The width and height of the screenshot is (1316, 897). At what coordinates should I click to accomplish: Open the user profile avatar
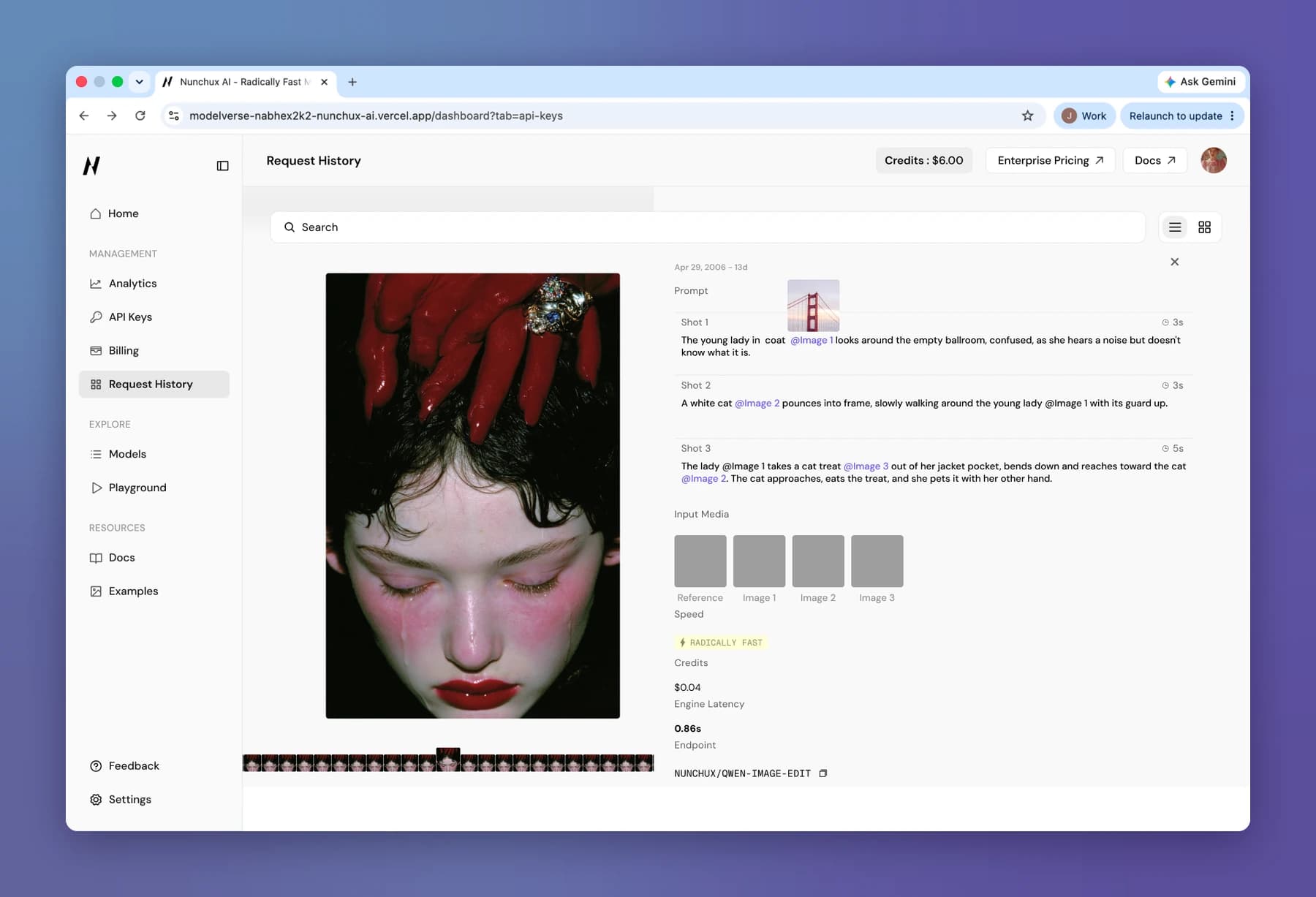1214,160
